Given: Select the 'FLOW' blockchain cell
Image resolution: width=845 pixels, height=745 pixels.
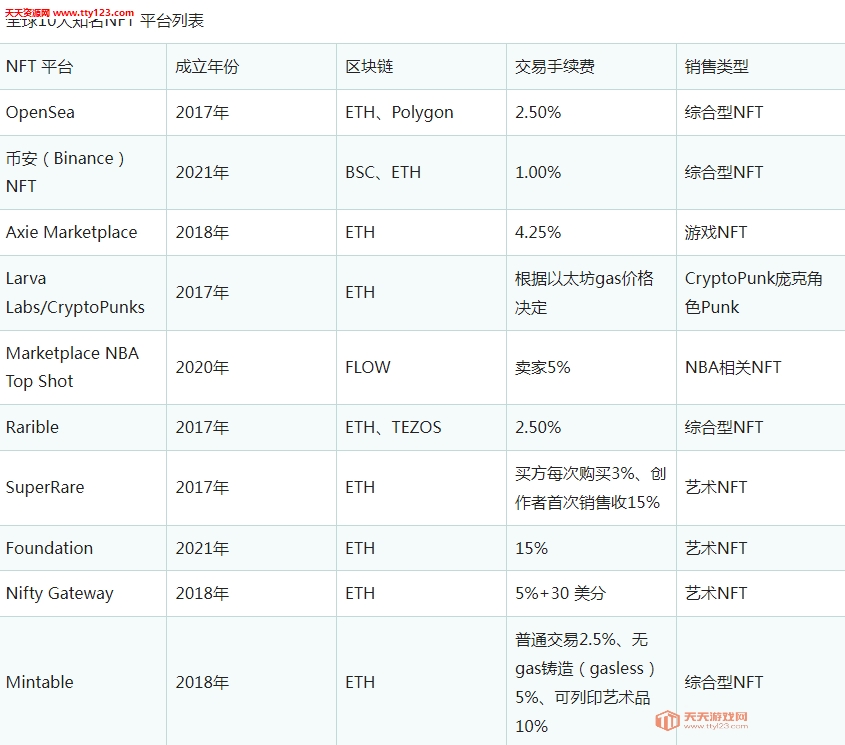Looking at the screenshot, I should (x=368, y=367).
